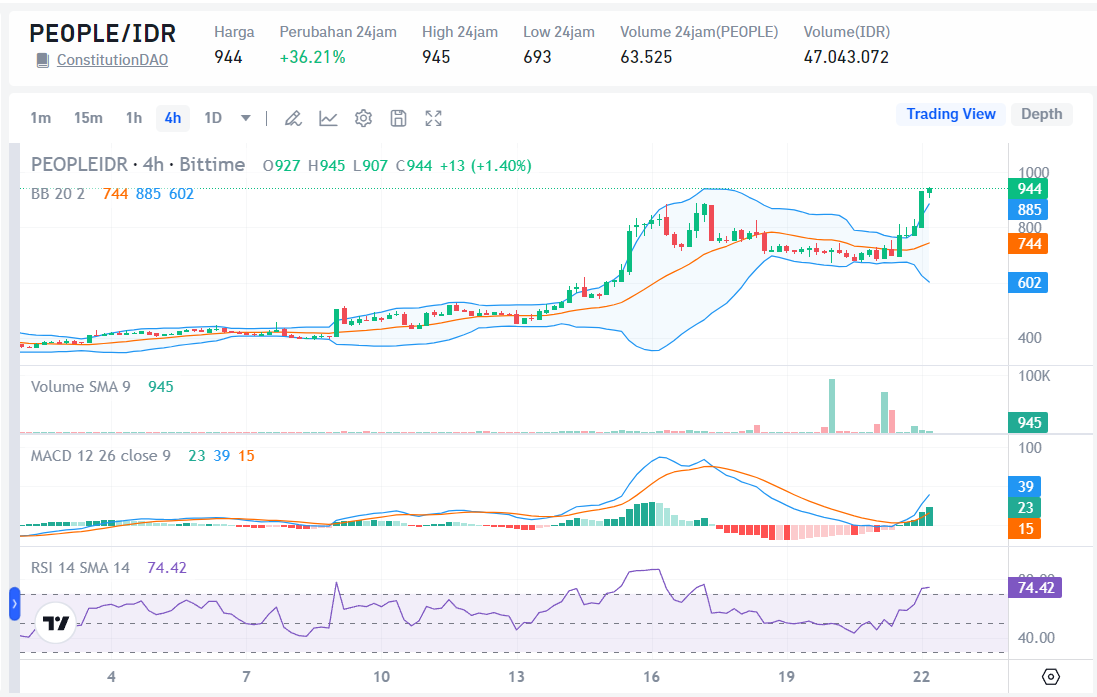The image size is (1097, 697).
Task: Click the 885 upper band price label
Action: (x=1028, y=209)
